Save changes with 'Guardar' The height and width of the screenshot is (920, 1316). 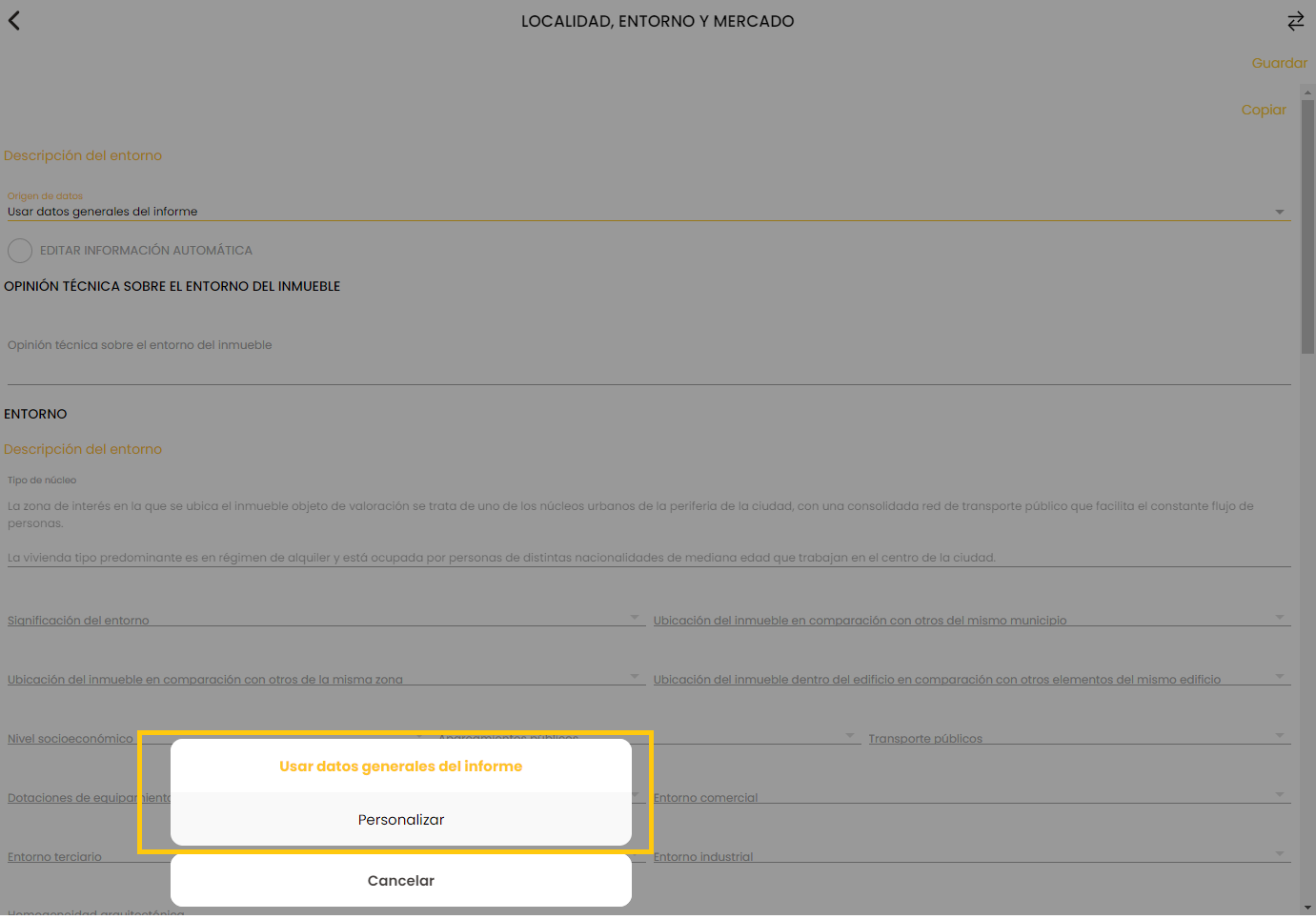[x=1279, y=63]
